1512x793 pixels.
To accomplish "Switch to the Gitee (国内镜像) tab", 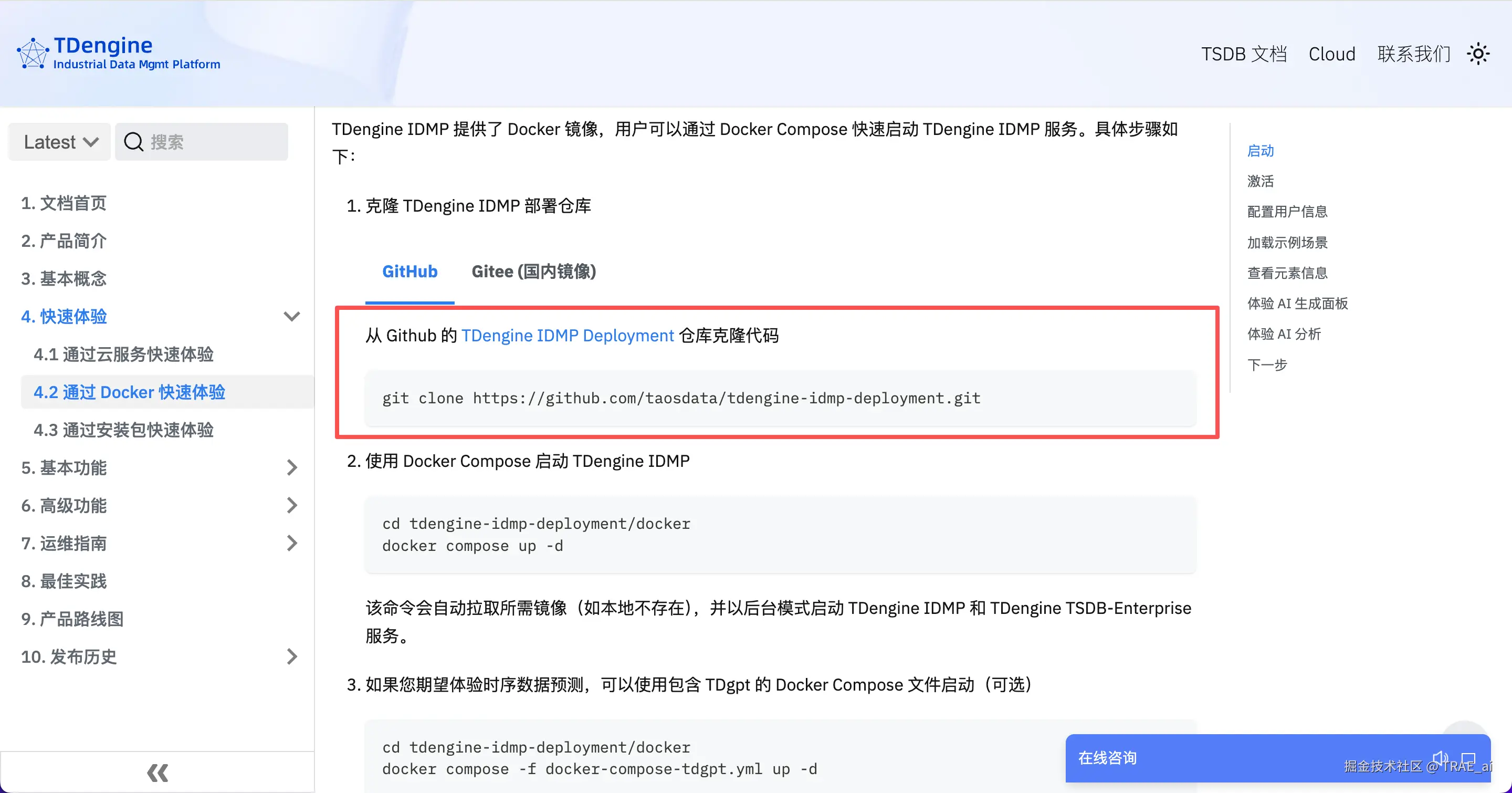I will pos(533,272).
